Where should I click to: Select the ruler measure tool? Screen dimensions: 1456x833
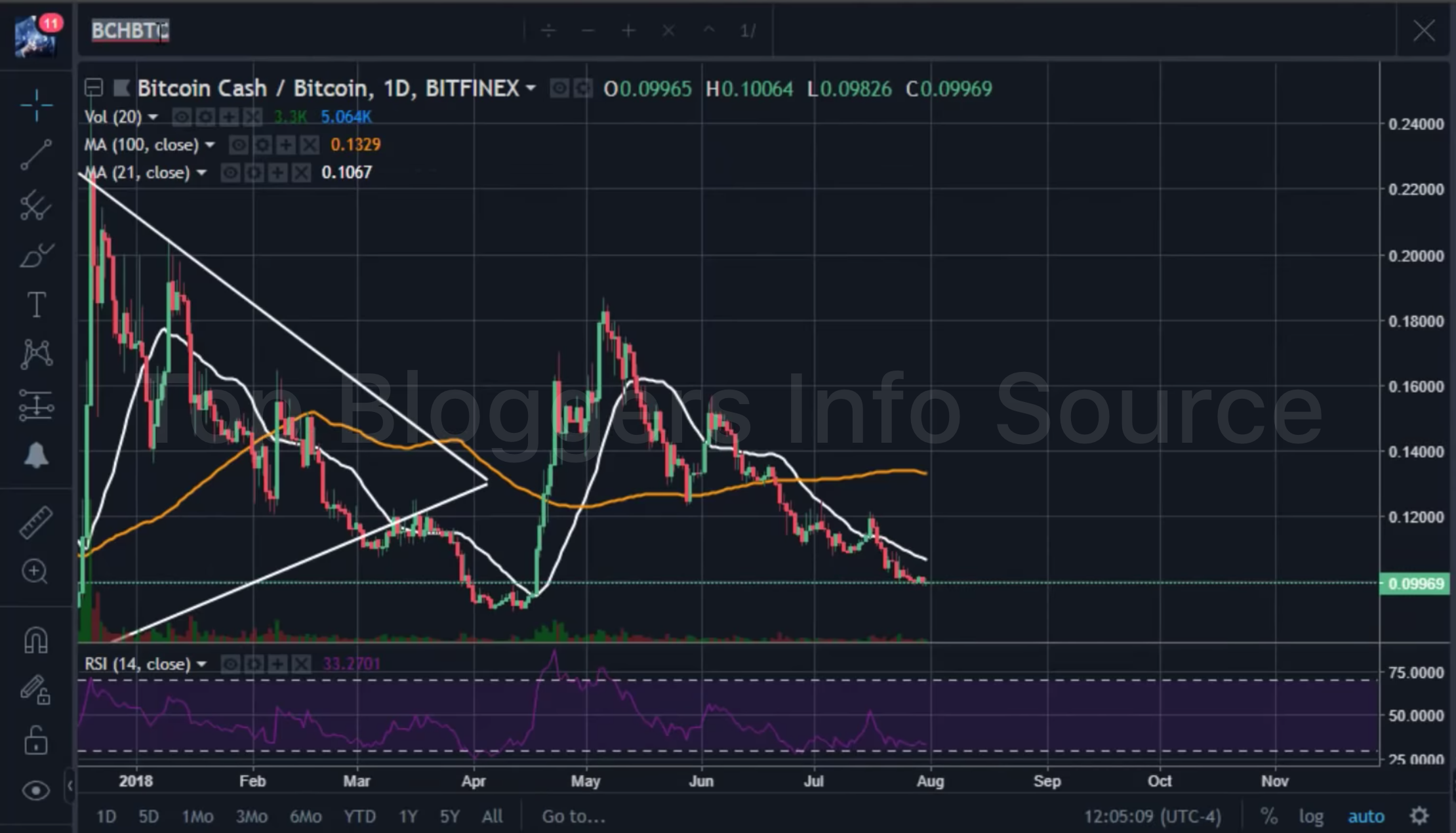pyautogui.click(x=36, y=523)
